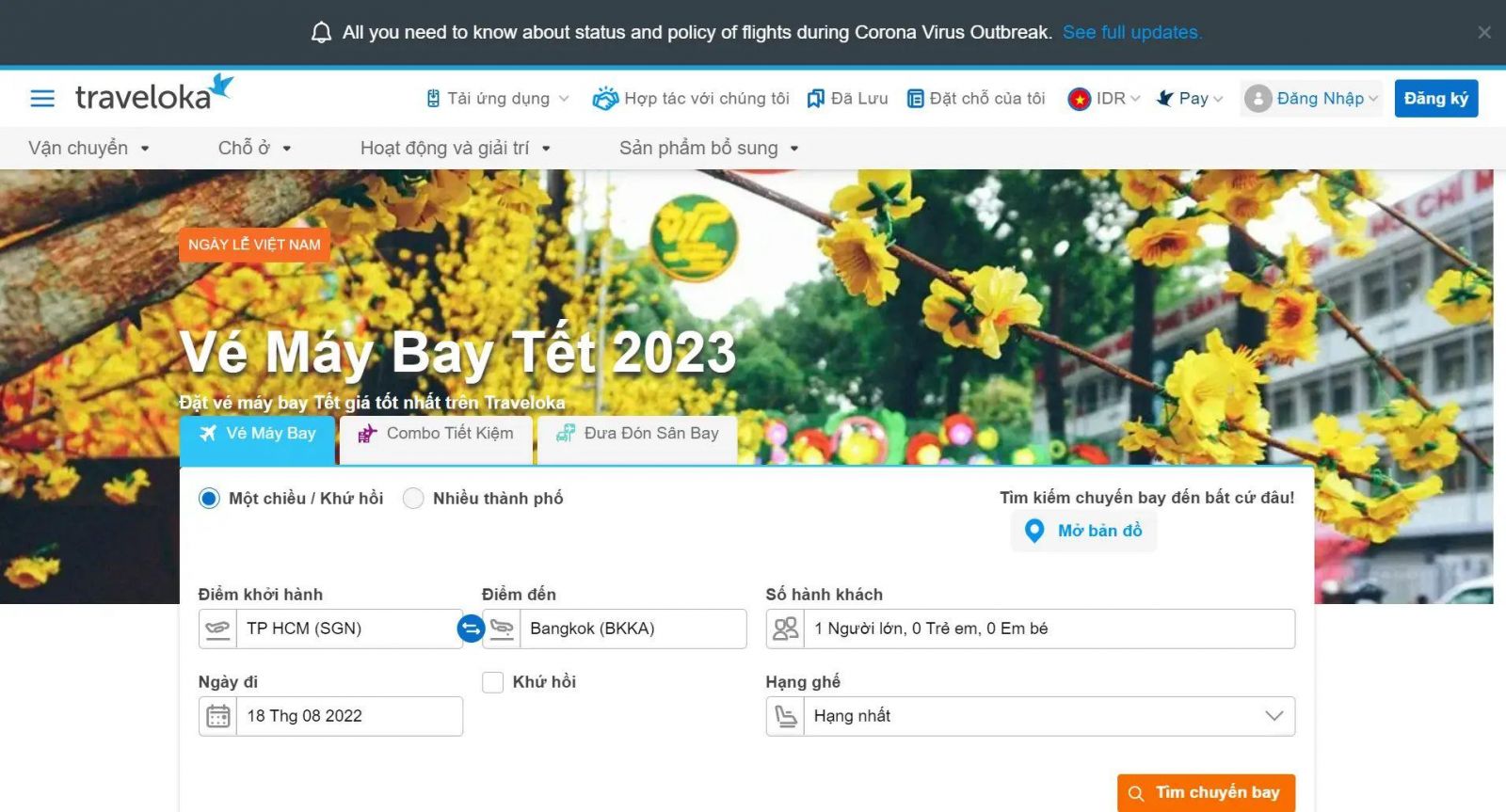Click the Đăng ký register button
The width and height of the screenshot is (1506, 812).
pos(1436,98)
